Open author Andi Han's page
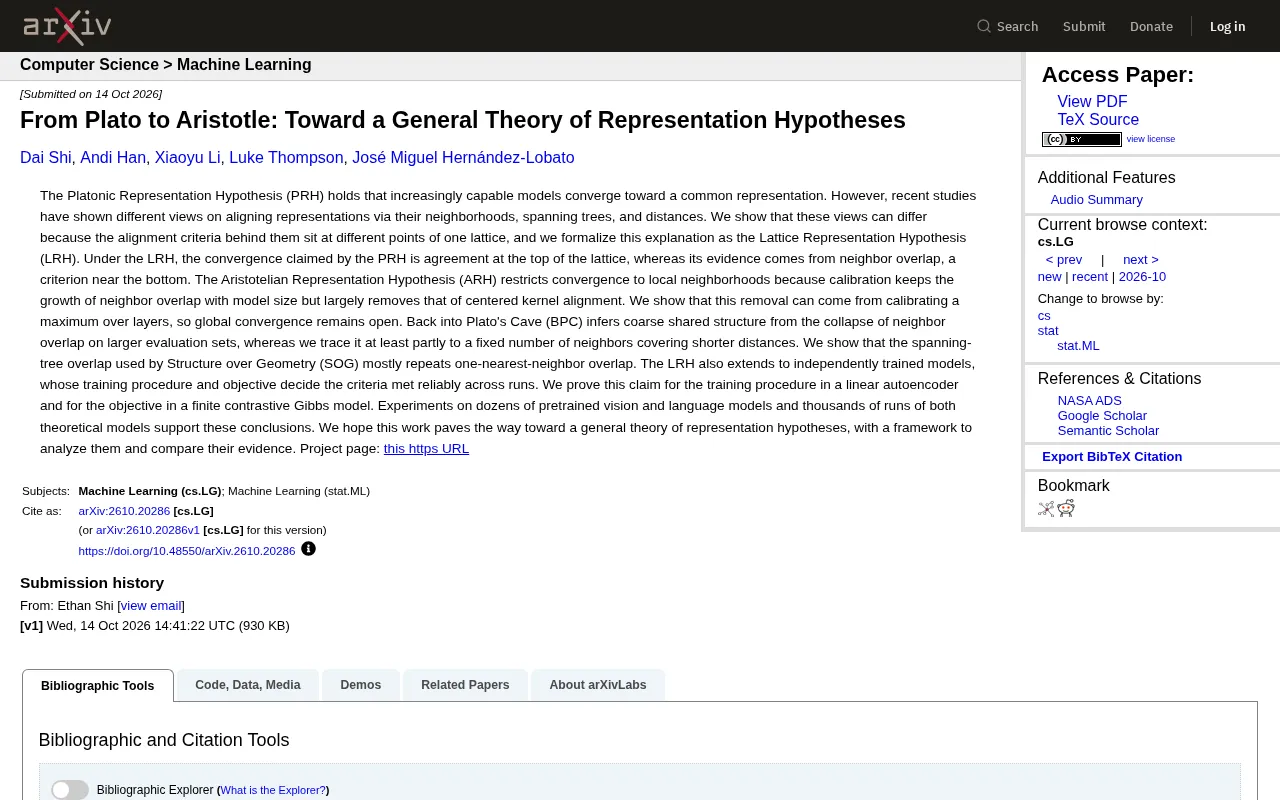This screenshot has width=1280, height=800. pos(113,158)
